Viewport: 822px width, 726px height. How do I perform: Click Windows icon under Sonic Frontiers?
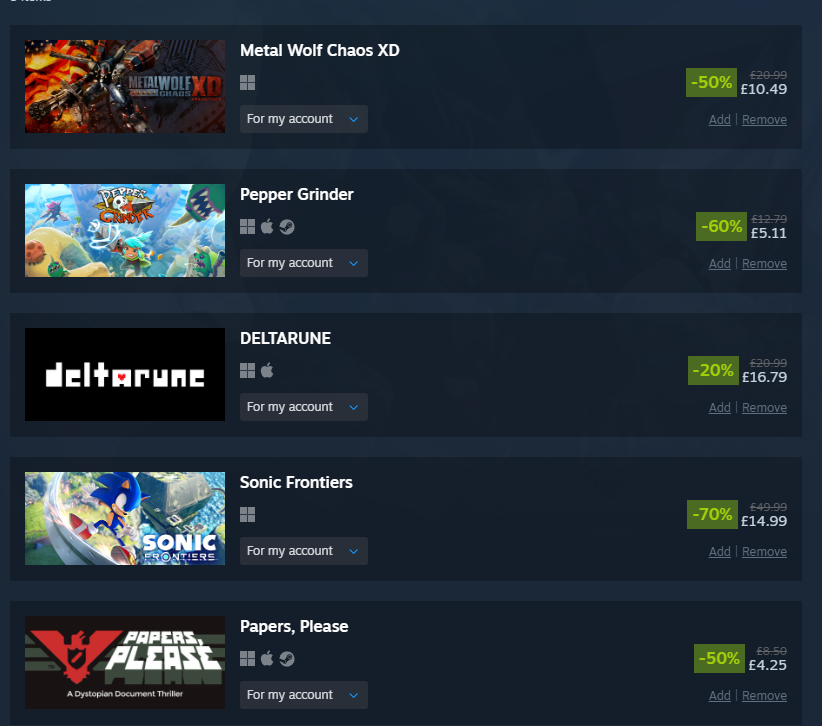pyautogui.click(x=247, y=514)
